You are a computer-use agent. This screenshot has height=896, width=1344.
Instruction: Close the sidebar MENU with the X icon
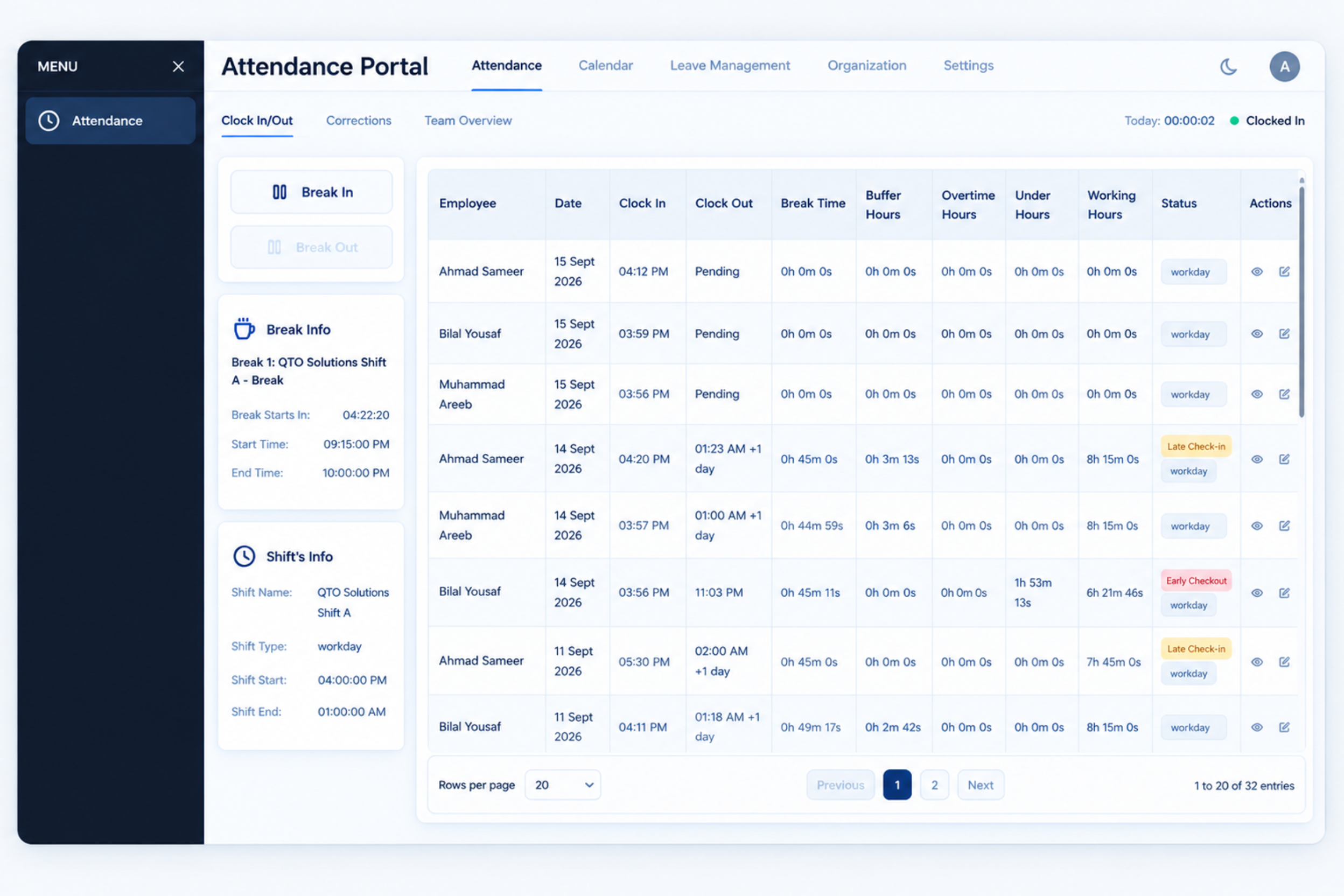coord(178,66)
